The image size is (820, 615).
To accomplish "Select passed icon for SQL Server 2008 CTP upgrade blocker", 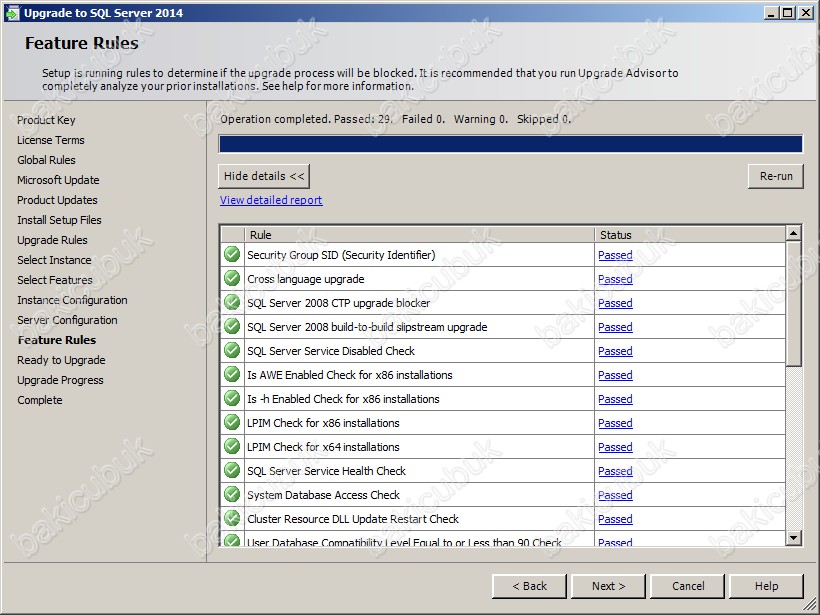I will [232, 303].
